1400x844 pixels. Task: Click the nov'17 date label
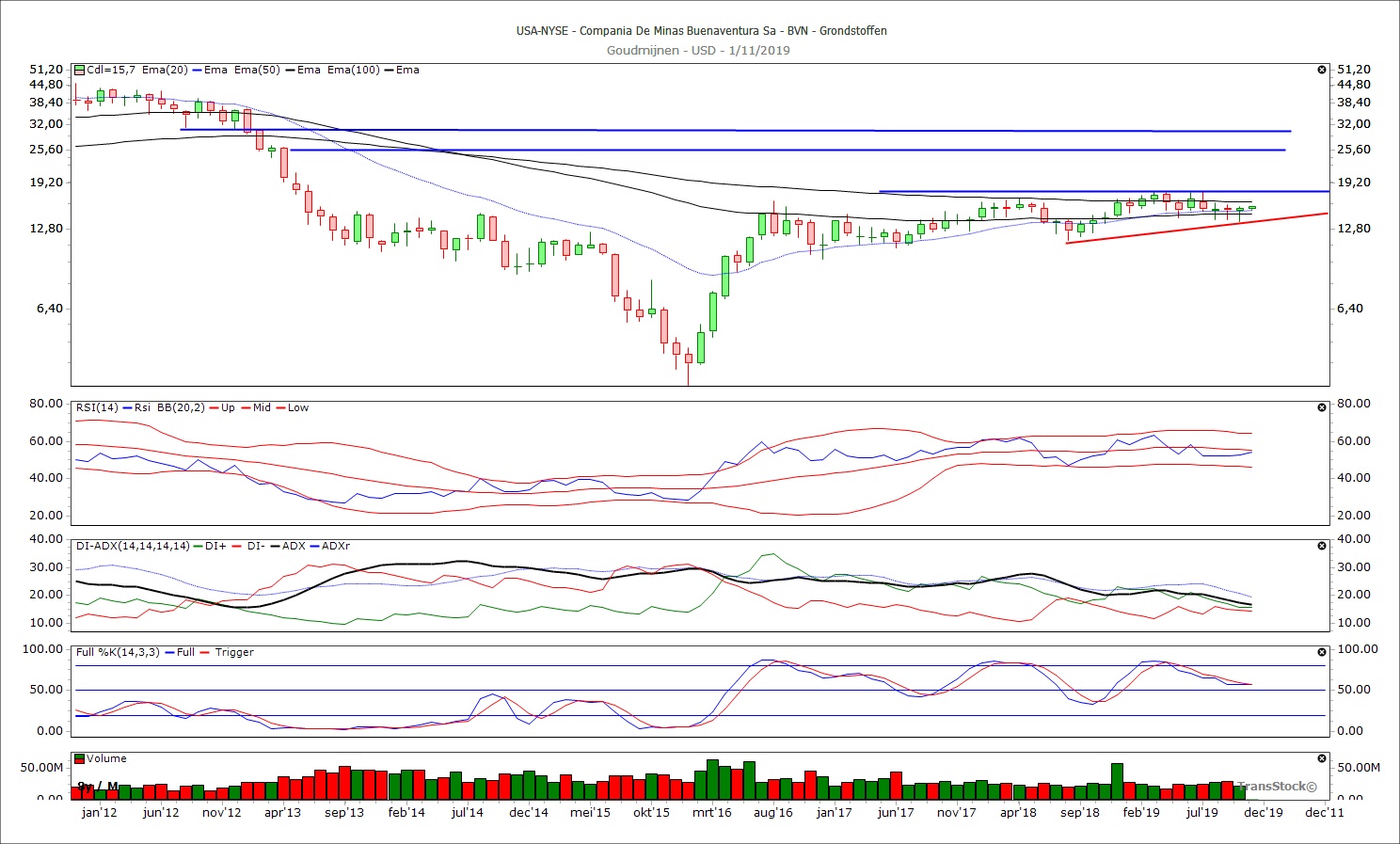click(957, 813)
